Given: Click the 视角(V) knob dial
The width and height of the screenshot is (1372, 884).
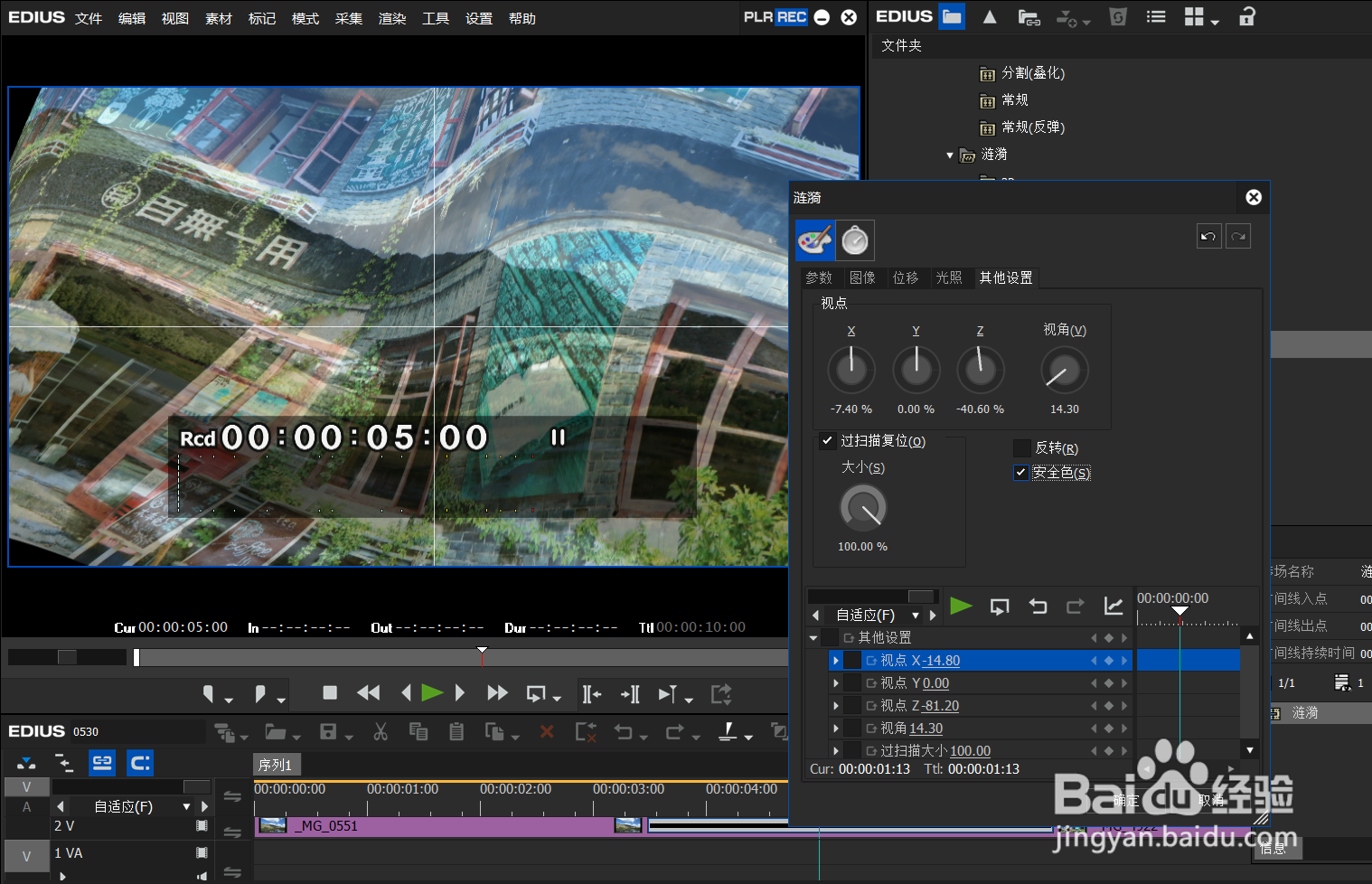Looking at the screenshot, I should 1065,370.
